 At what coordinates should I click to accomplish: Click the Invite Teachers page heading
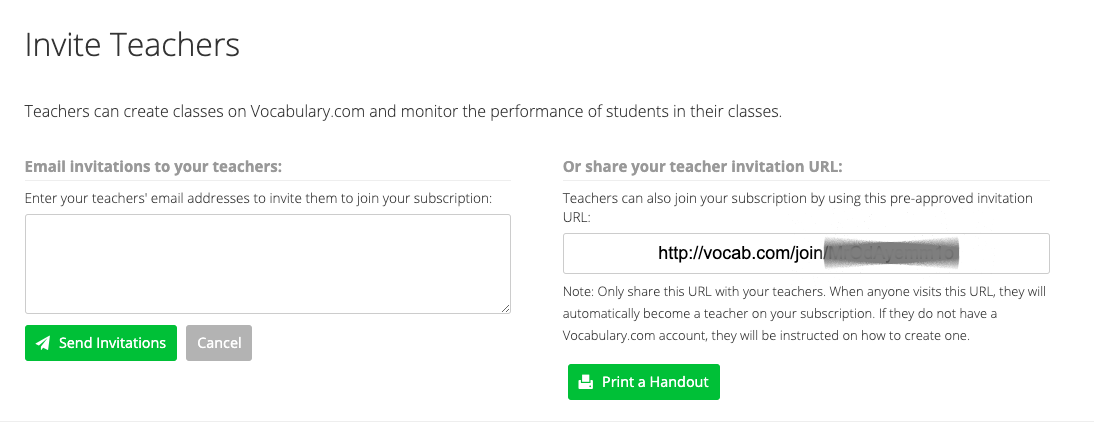coord(132,45)
